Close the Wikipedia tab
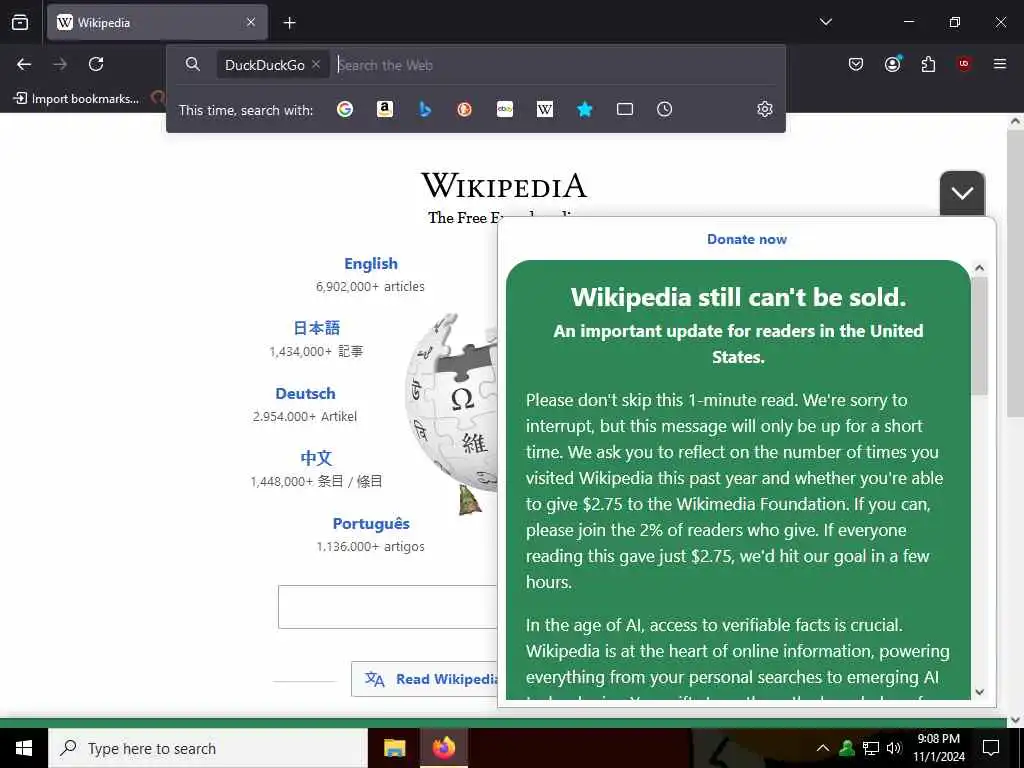Image resolution: width=1024 pixels, height=768 pixels. [x=251, y=22]
